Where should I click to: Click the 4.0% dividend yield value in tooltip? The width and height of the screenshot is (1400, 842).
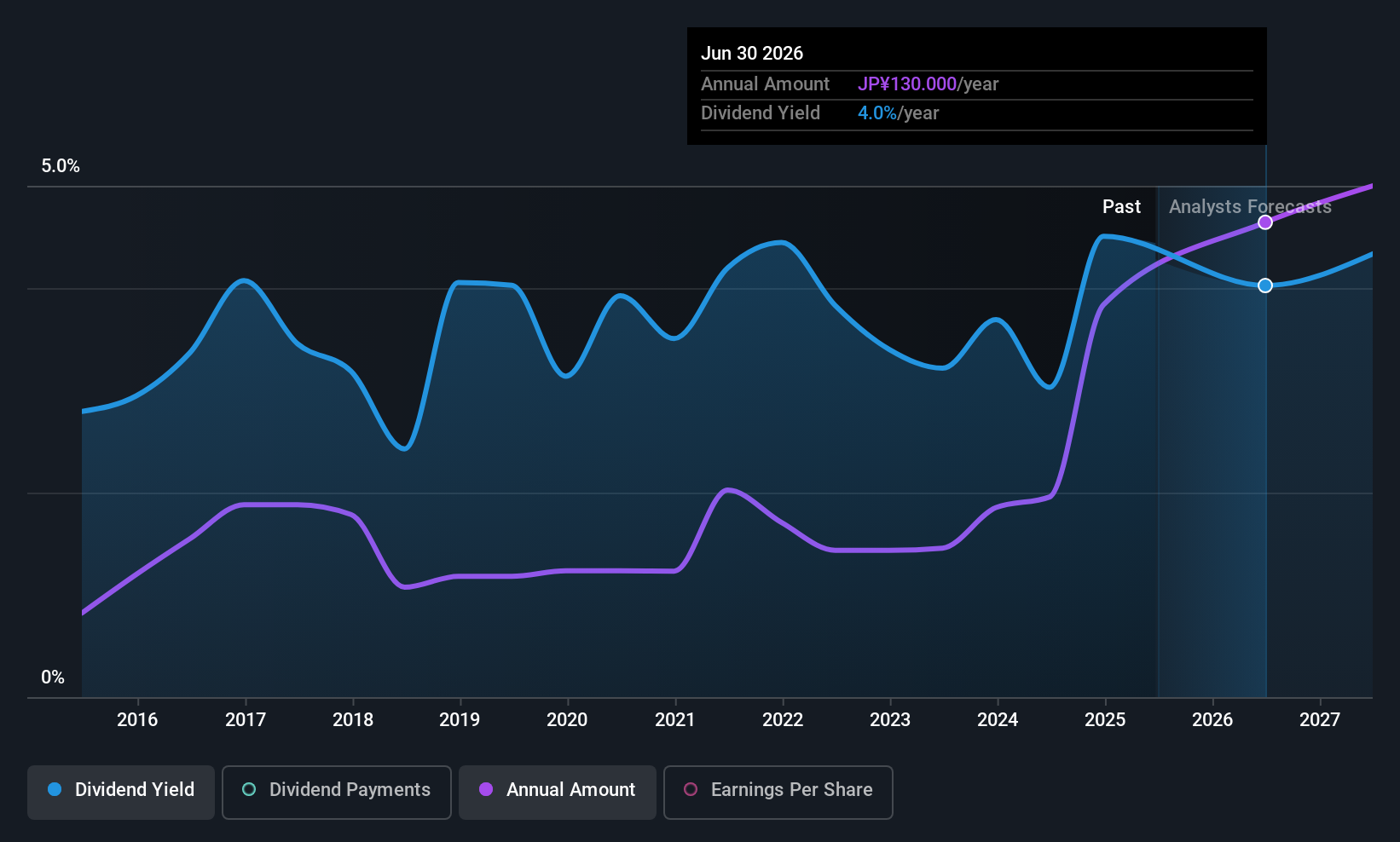877,112
